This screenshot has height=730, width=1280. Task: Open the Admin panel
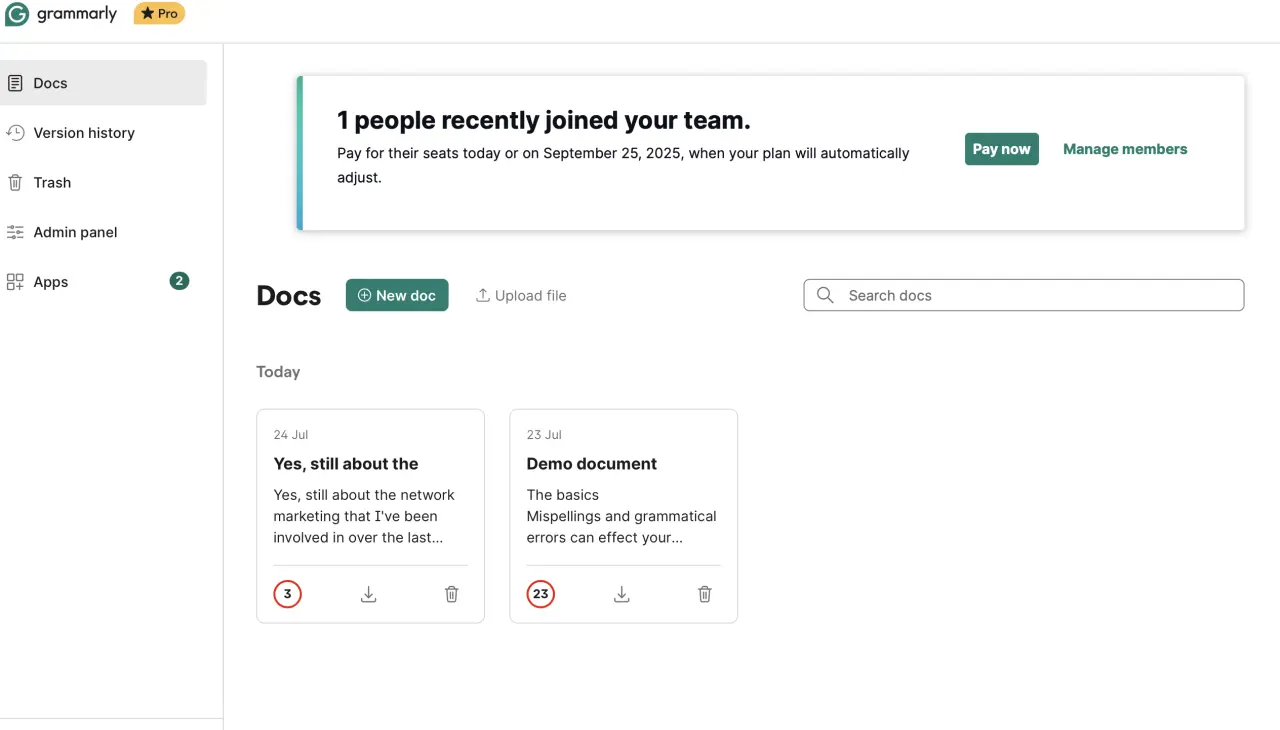75,232
